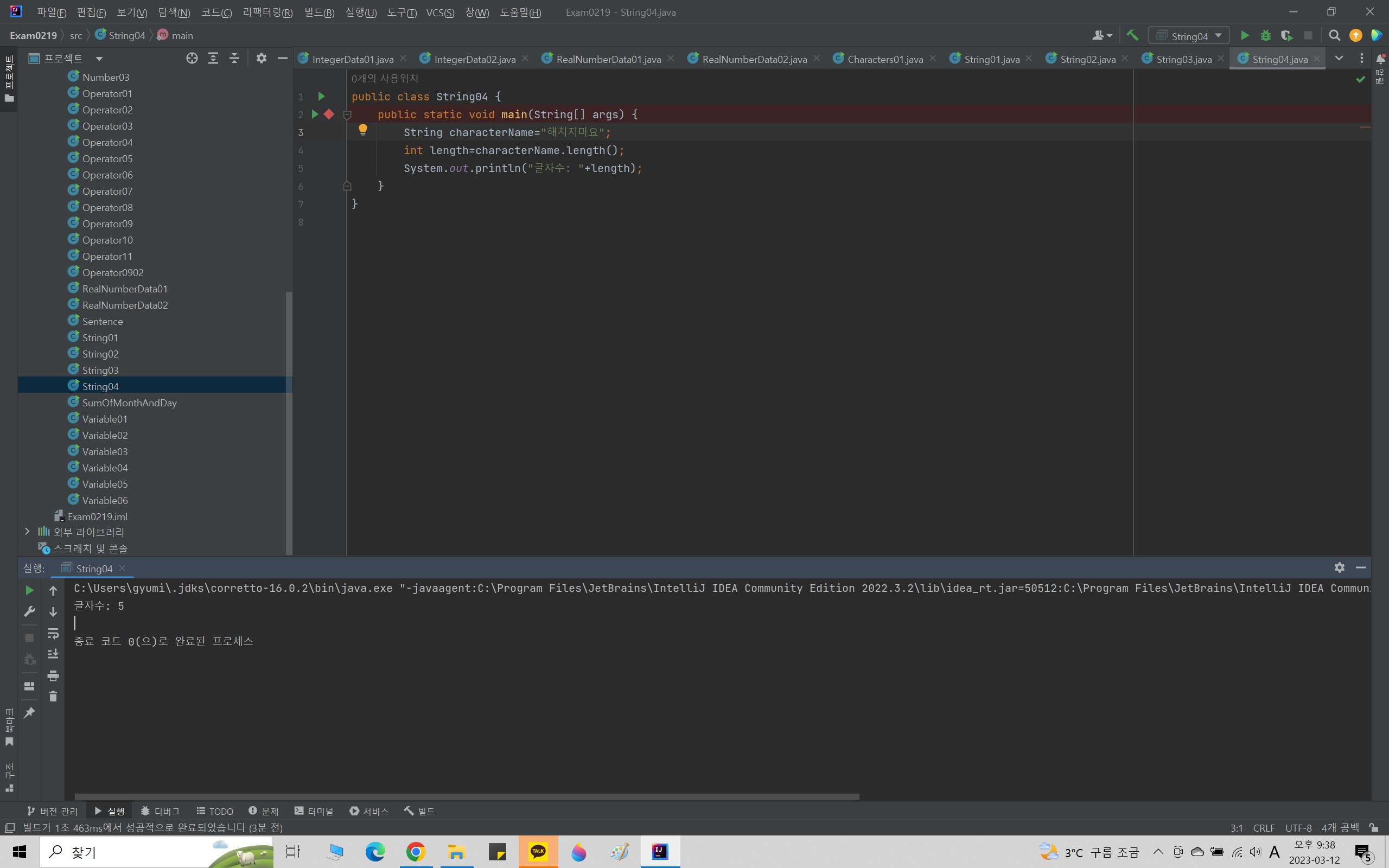Toggle the red breakpoint on line 2
This screenshot has height=868, width=1389.
(x=329, y=114)
